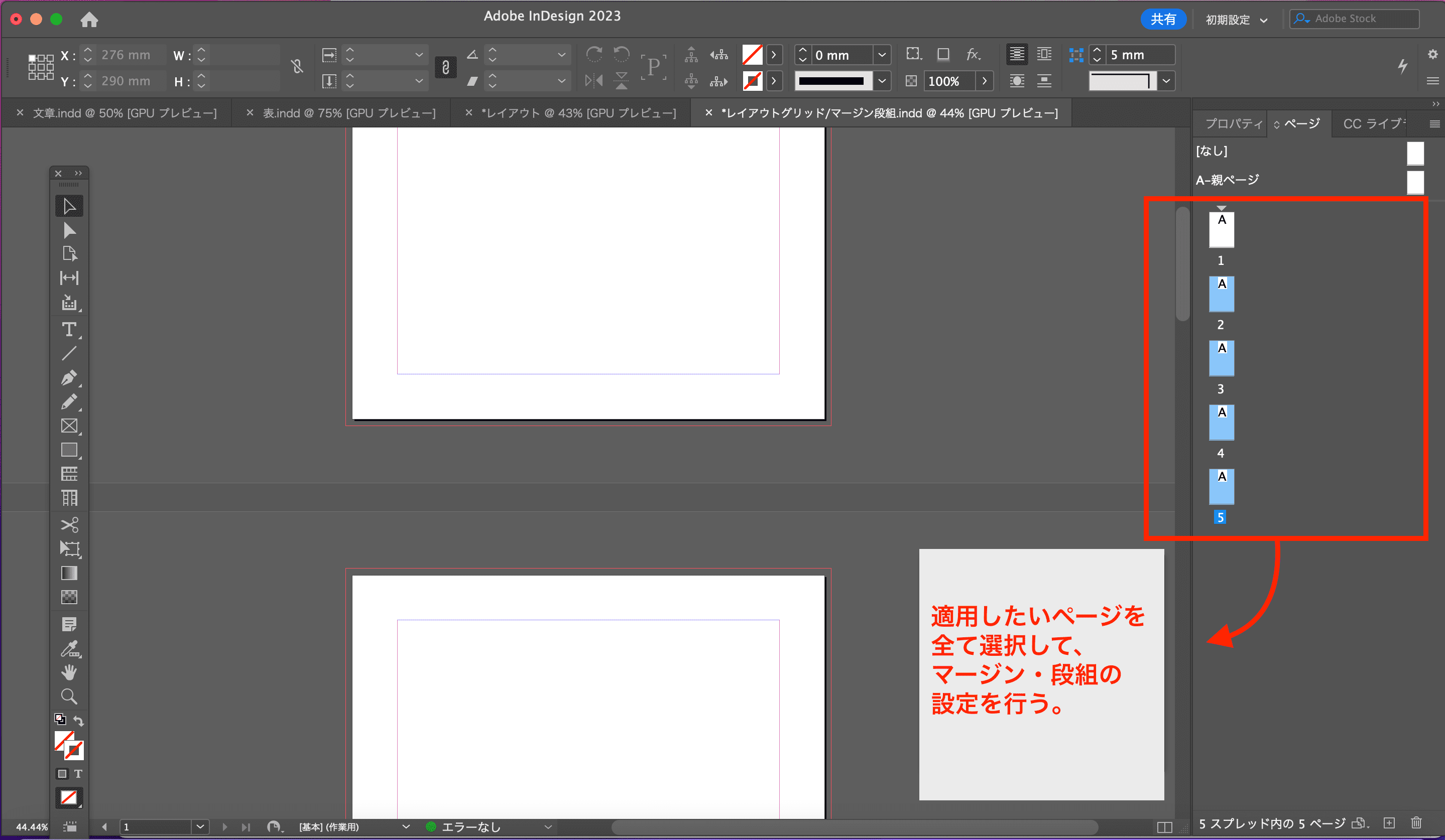This screenshot has width=1445, height=840.
Task: Go to next page arrow
Action: click(225, 827)
